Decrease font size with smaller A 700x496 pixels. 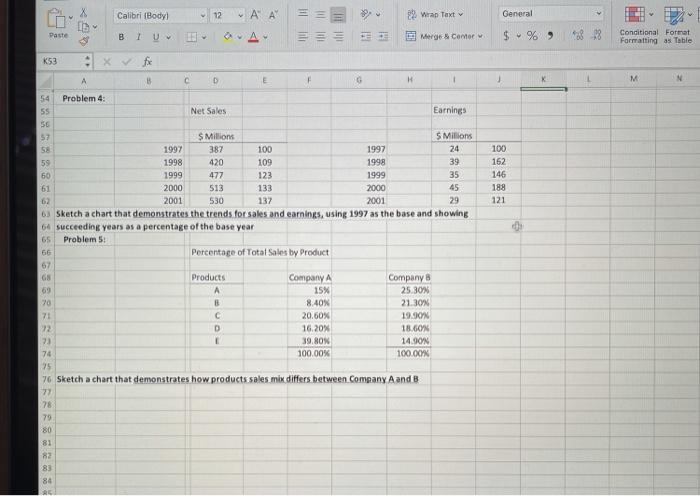[x=273, y=15]
